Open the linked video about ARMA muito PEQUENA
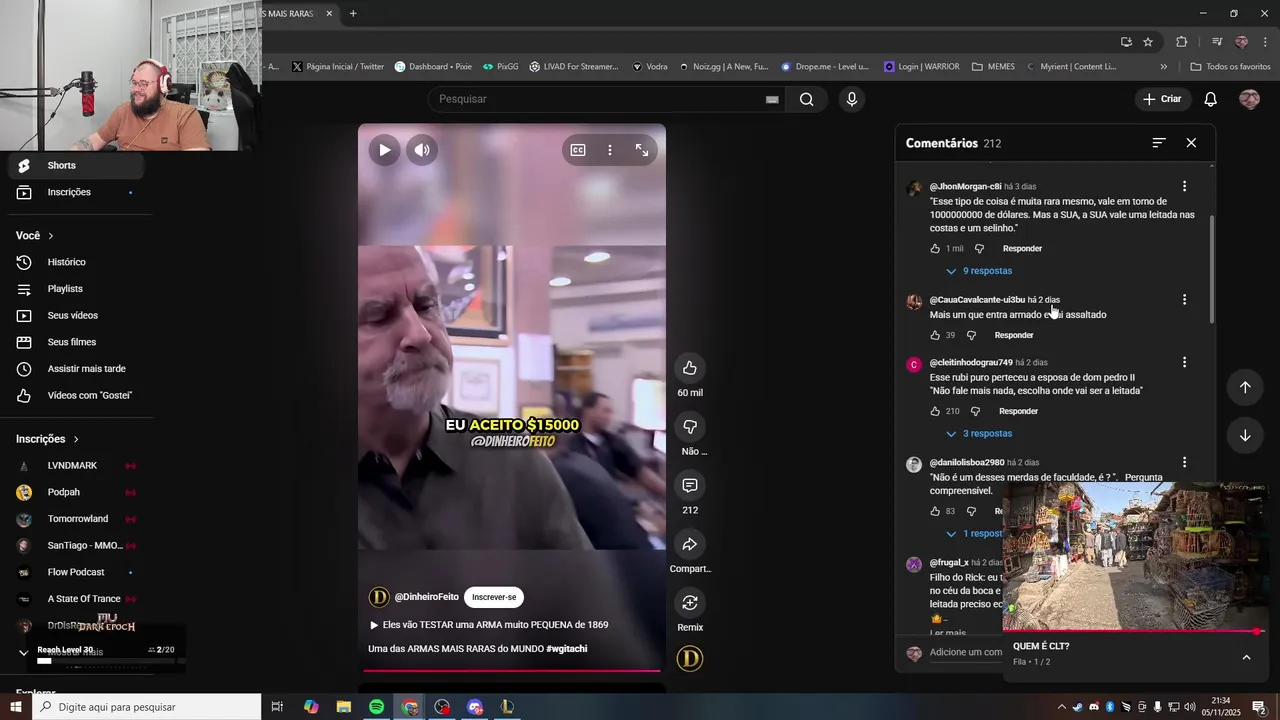Screen dimensions: 1280x720 (489, 625)
